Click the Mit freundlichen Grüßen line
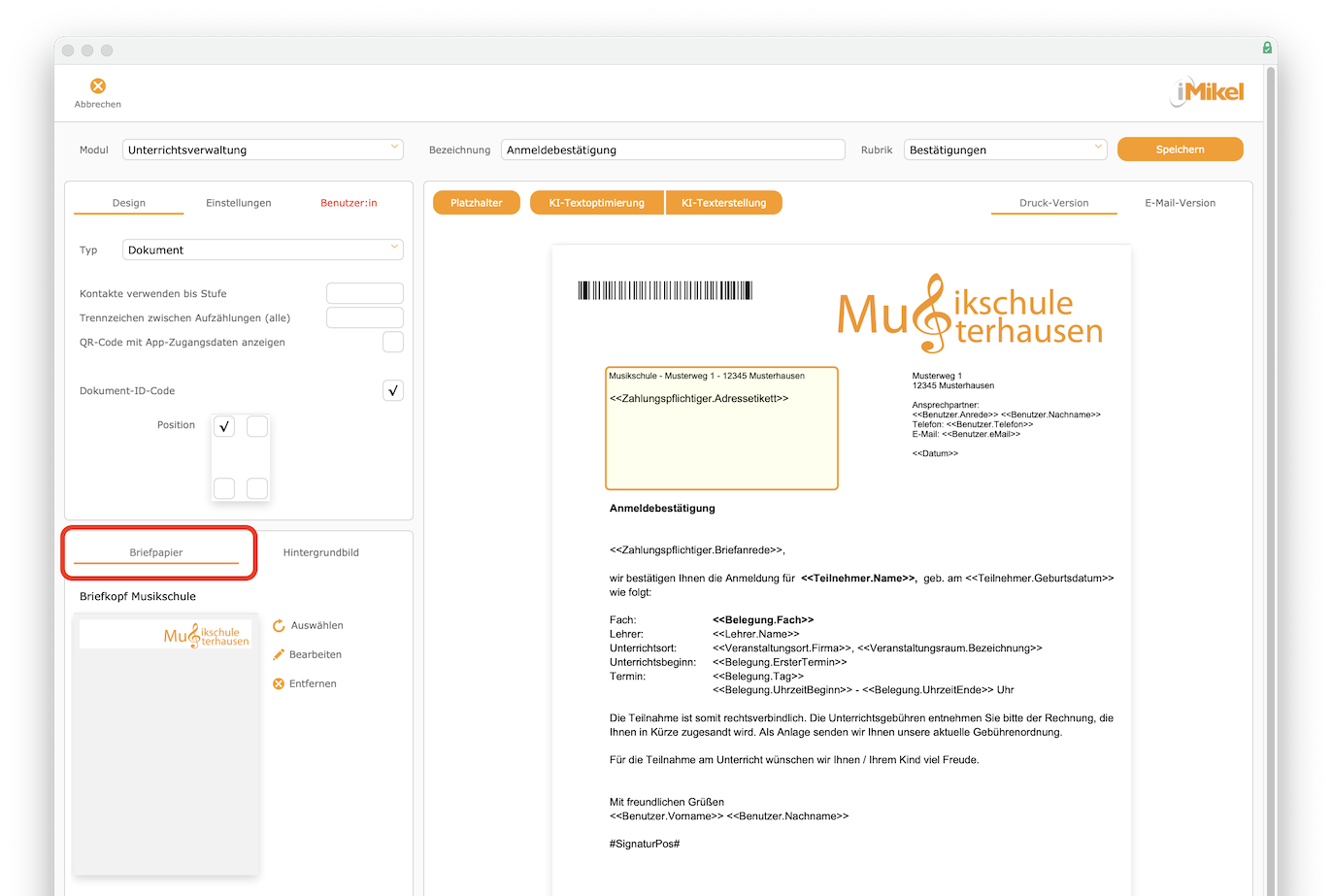Image resolution: width=1332 pixels, height=896 pixels. point(667,803)
